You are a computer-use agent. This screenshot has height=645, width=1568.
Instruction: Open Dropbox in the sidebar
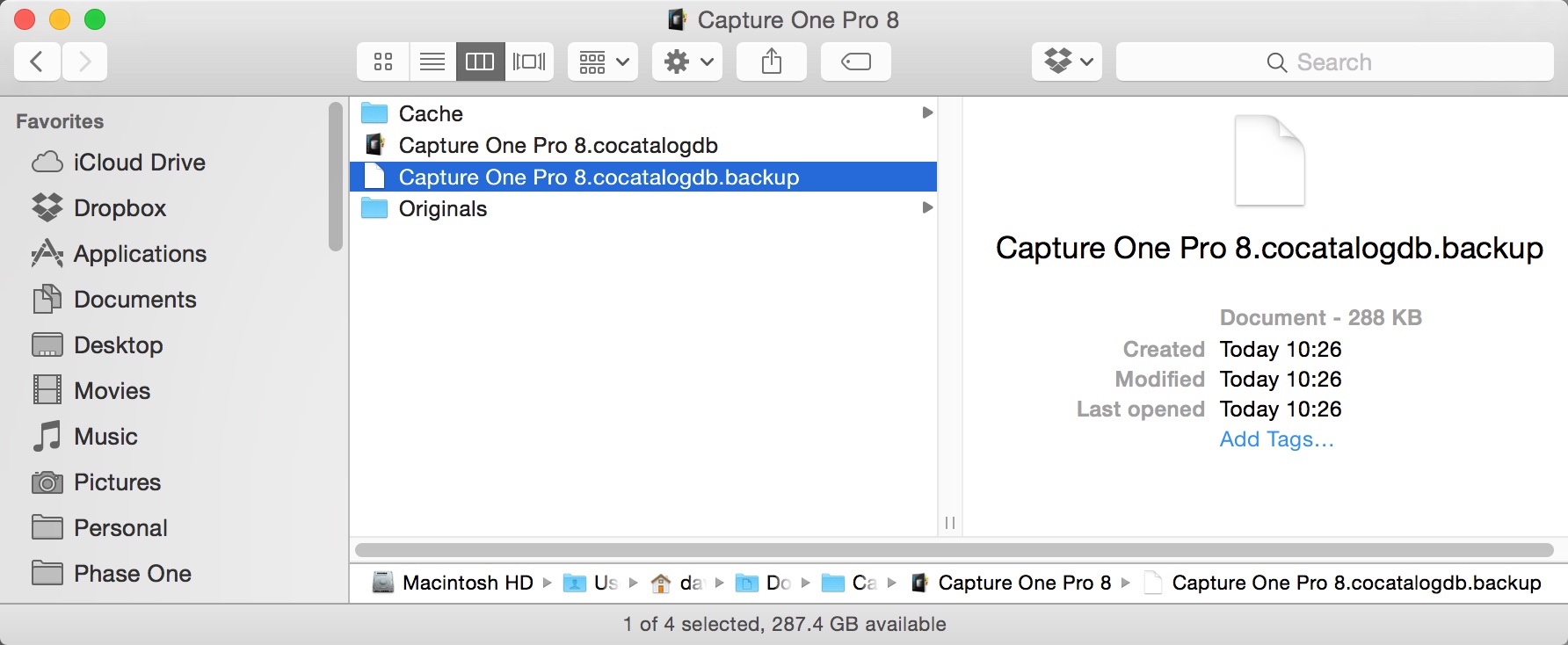click(x=98, y=208)
